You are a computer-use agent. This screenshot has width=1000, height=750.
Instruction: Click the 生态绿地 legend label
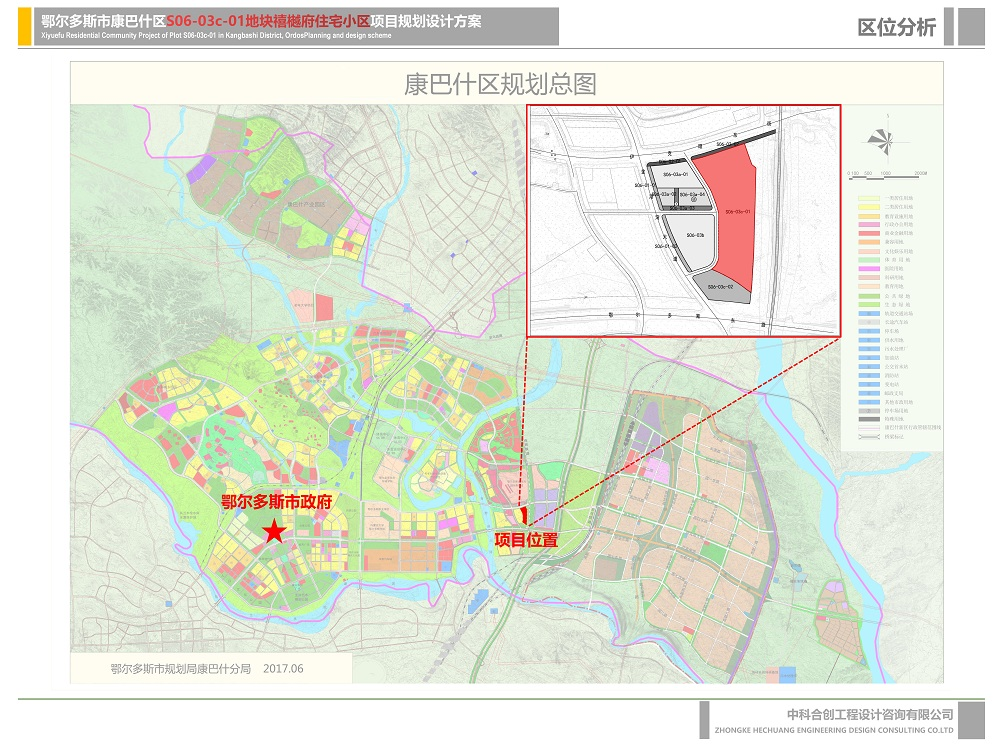click(x=898, y=305)
